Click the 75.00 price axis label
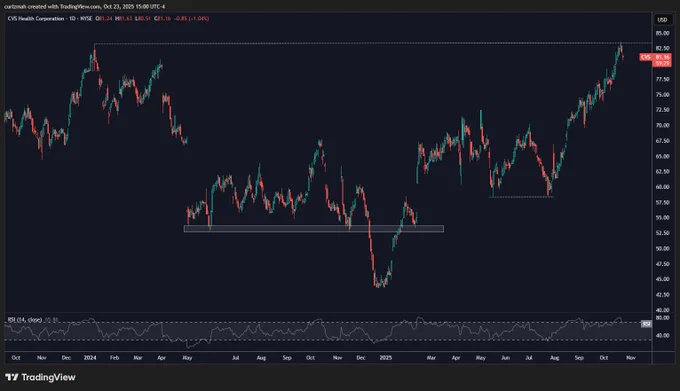The height and width of the screenshot is (391, 680). pyautogui.click(x=662, y=94)
